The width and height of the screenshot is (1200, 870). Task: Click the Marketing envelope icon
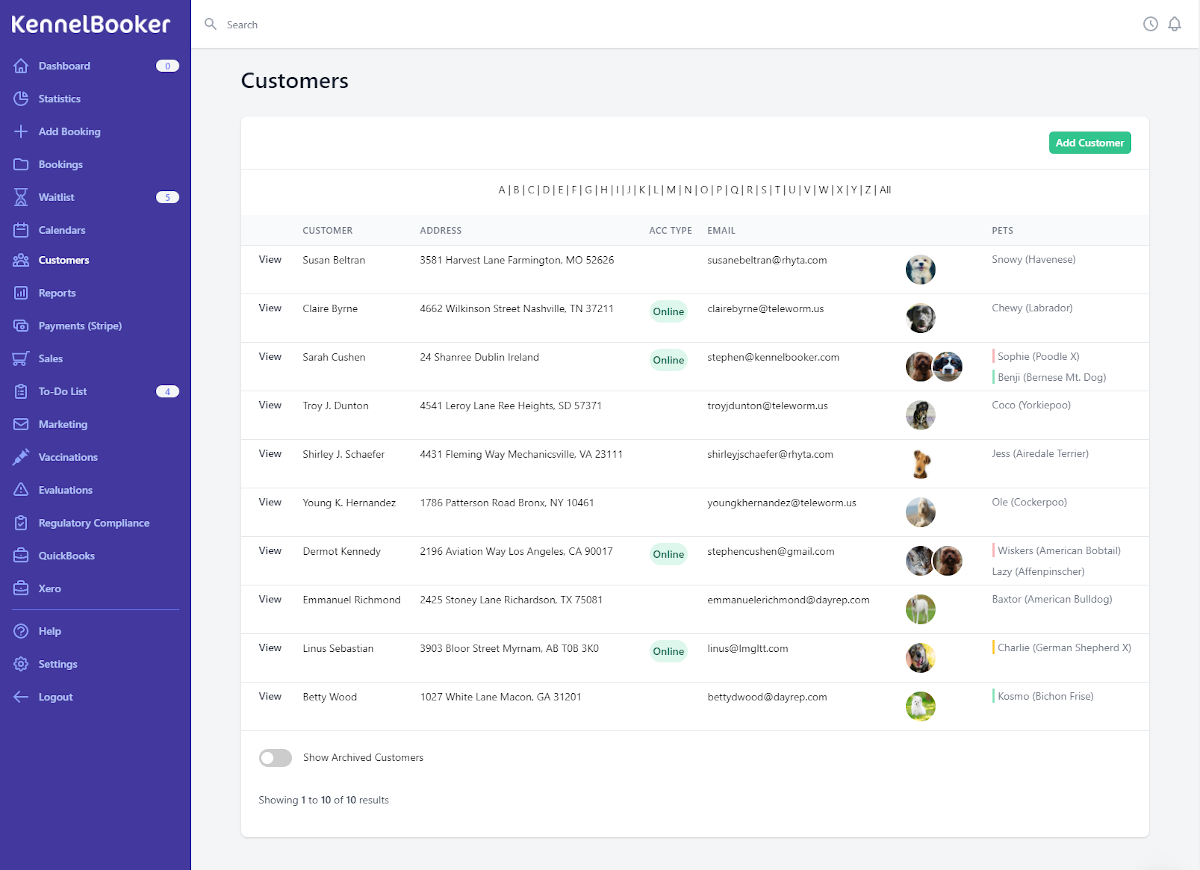(20, 424)
